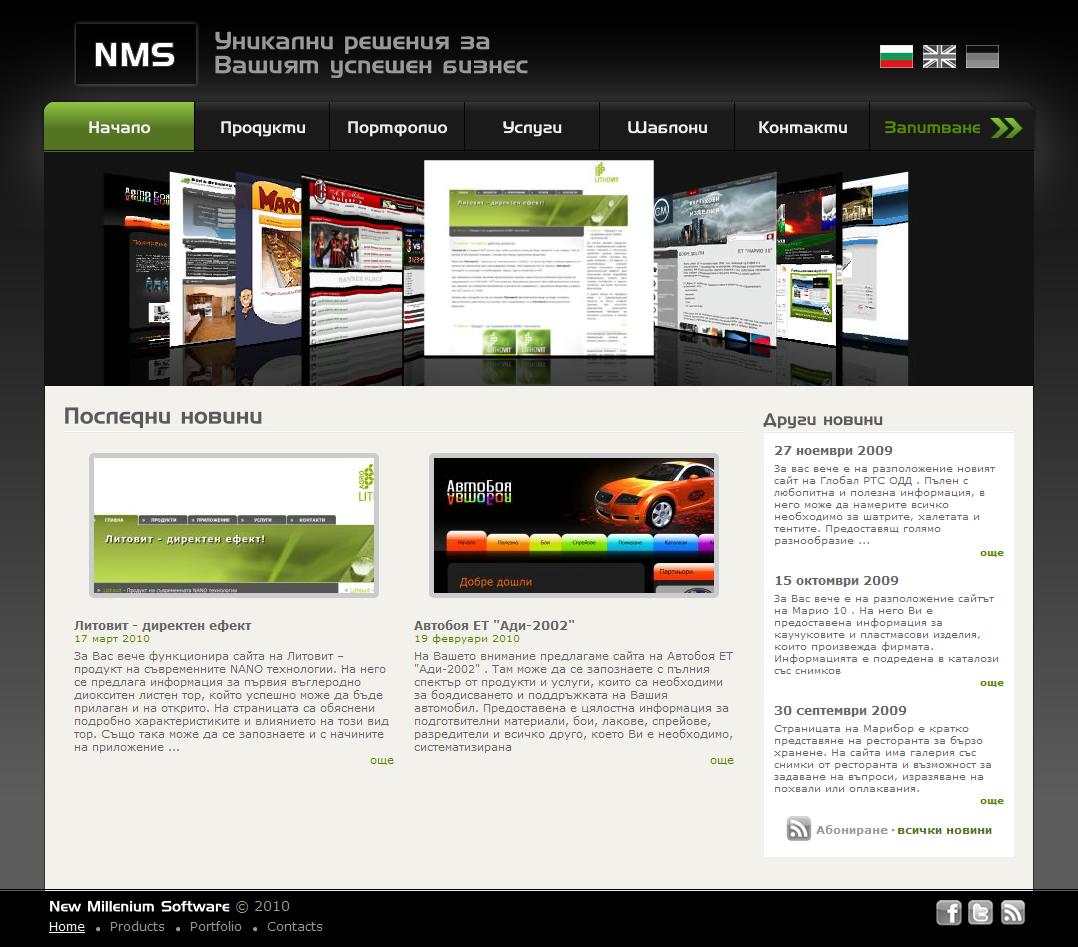
Task: Click the RSS icon beside Абониране
Action: [798, 829]
